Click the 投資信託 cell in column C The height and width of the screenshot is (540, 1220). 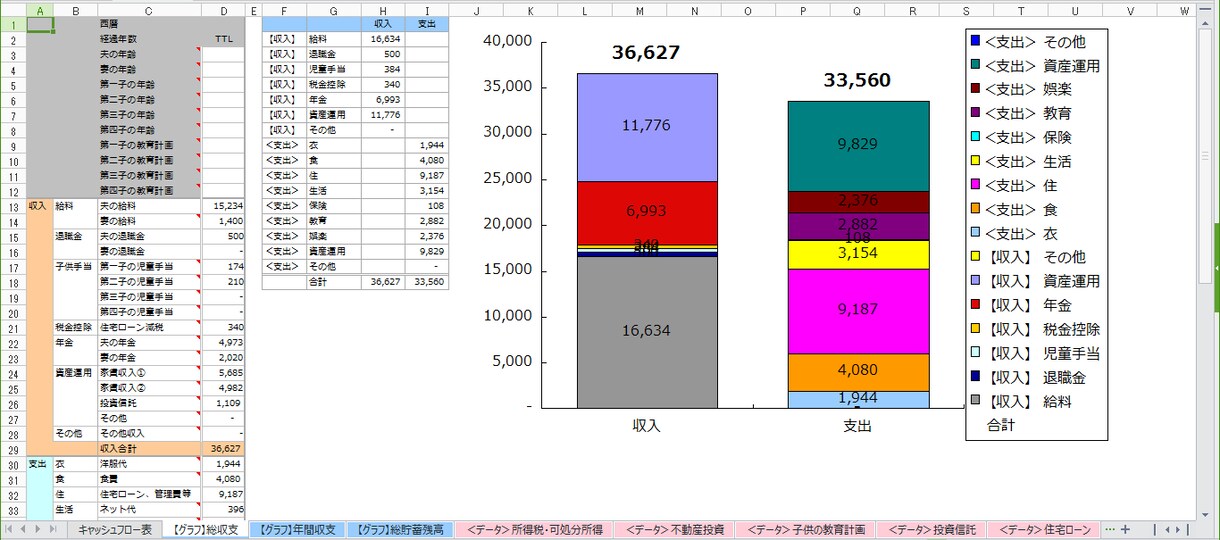(149, 403)
